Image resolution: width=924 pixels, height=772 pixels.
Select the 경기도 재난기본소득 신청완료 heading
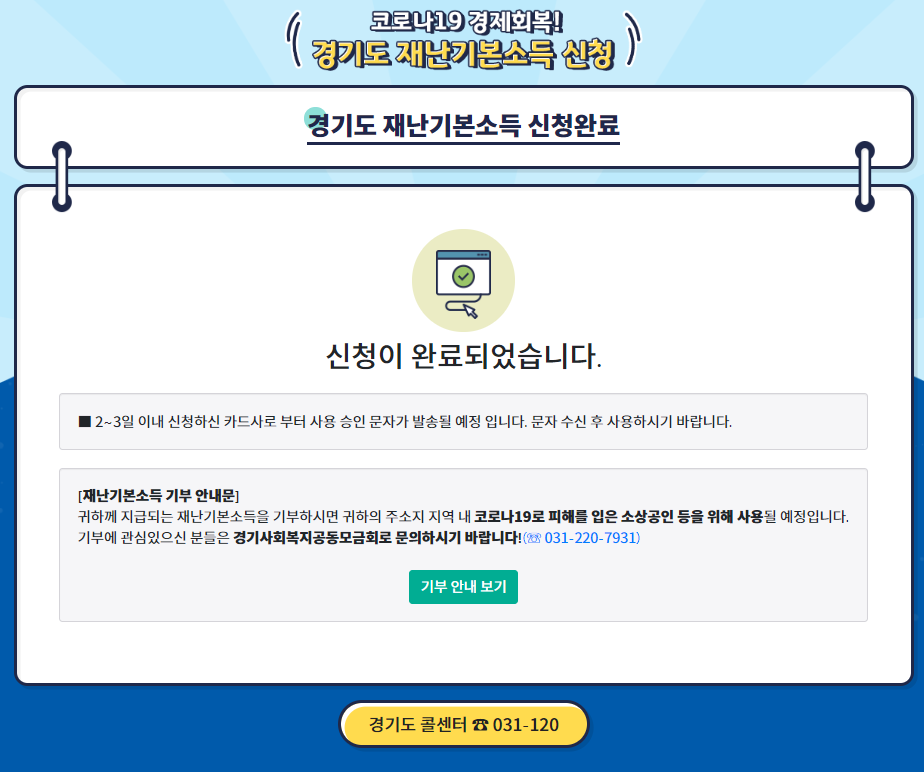pyautogui.click(x=463, y=126)
